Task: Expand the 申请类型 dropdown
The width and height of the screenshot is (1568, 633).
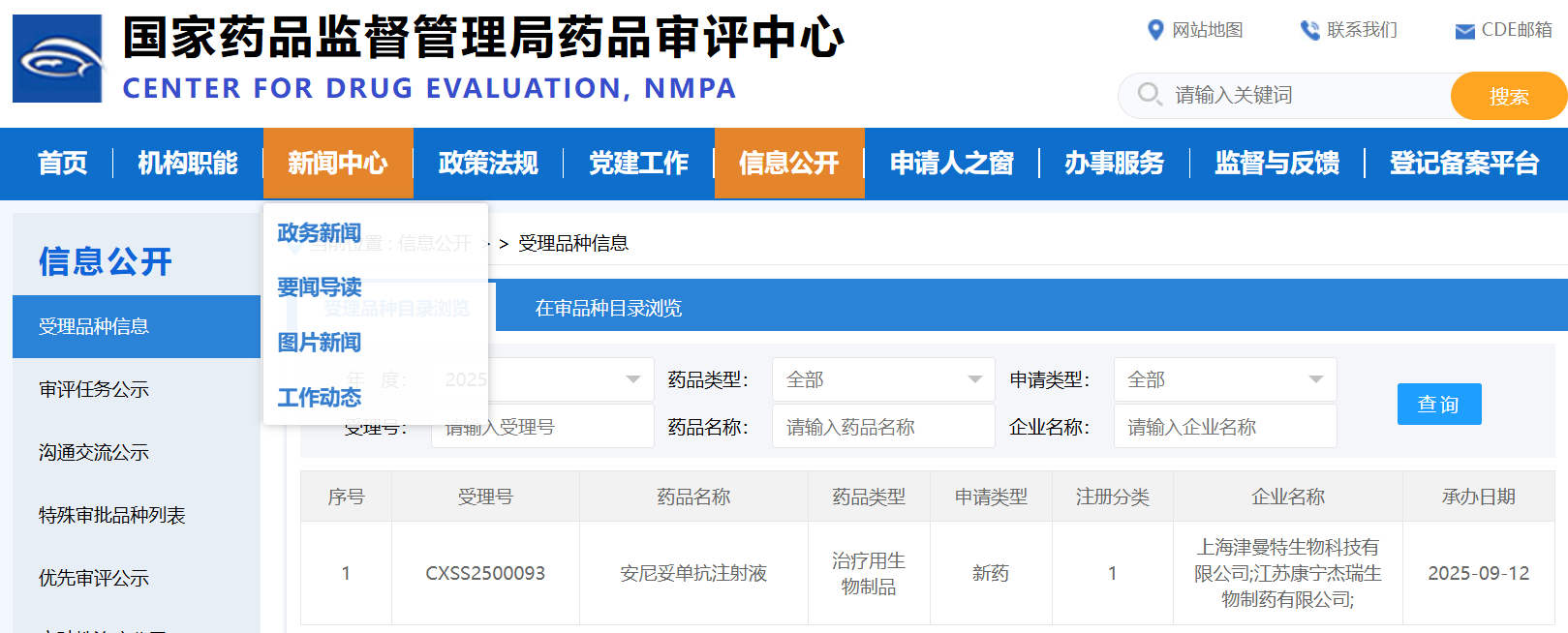Action: (1315, 379)
